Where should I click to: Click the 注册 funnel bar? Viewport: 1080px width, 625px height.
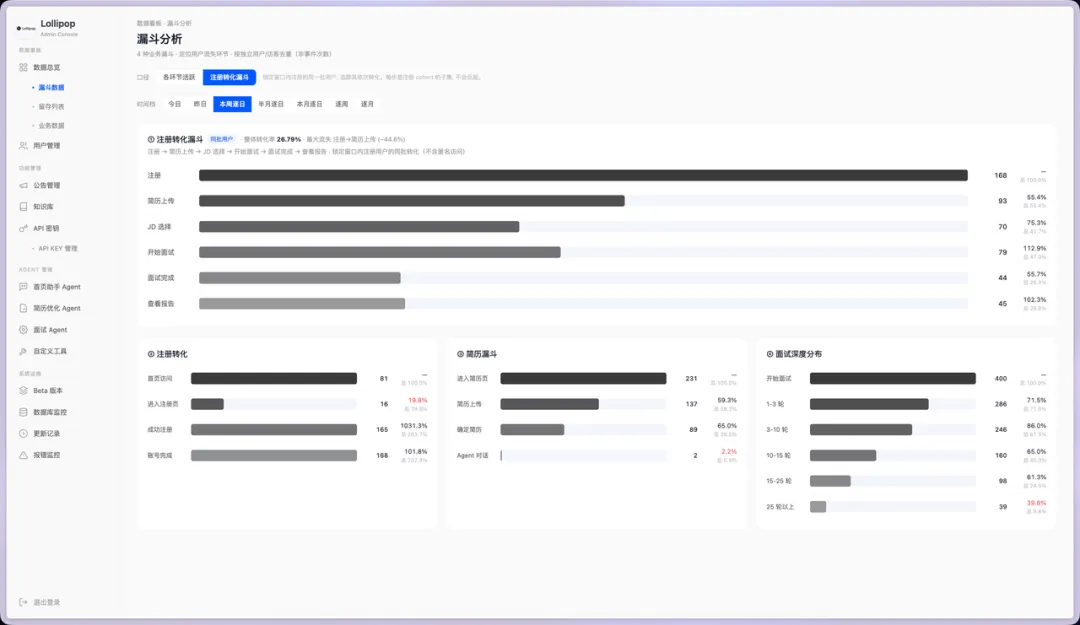(x=583, y=176)
